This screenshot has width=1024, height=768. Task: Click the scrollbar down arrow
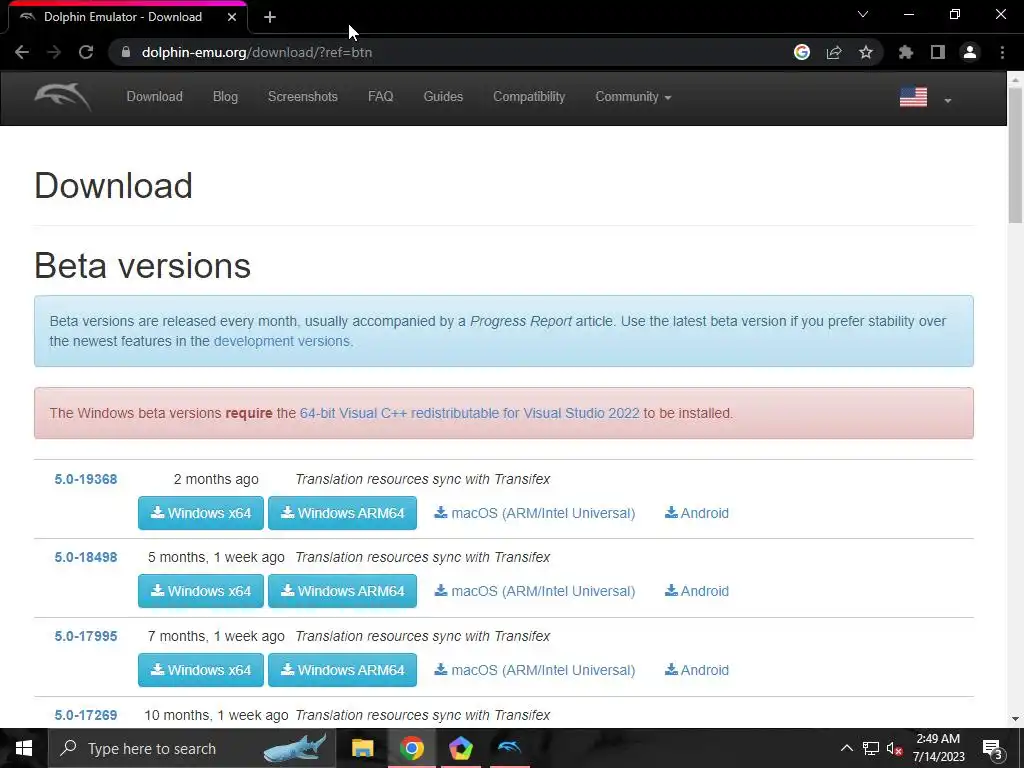[x=1015, y=719]
